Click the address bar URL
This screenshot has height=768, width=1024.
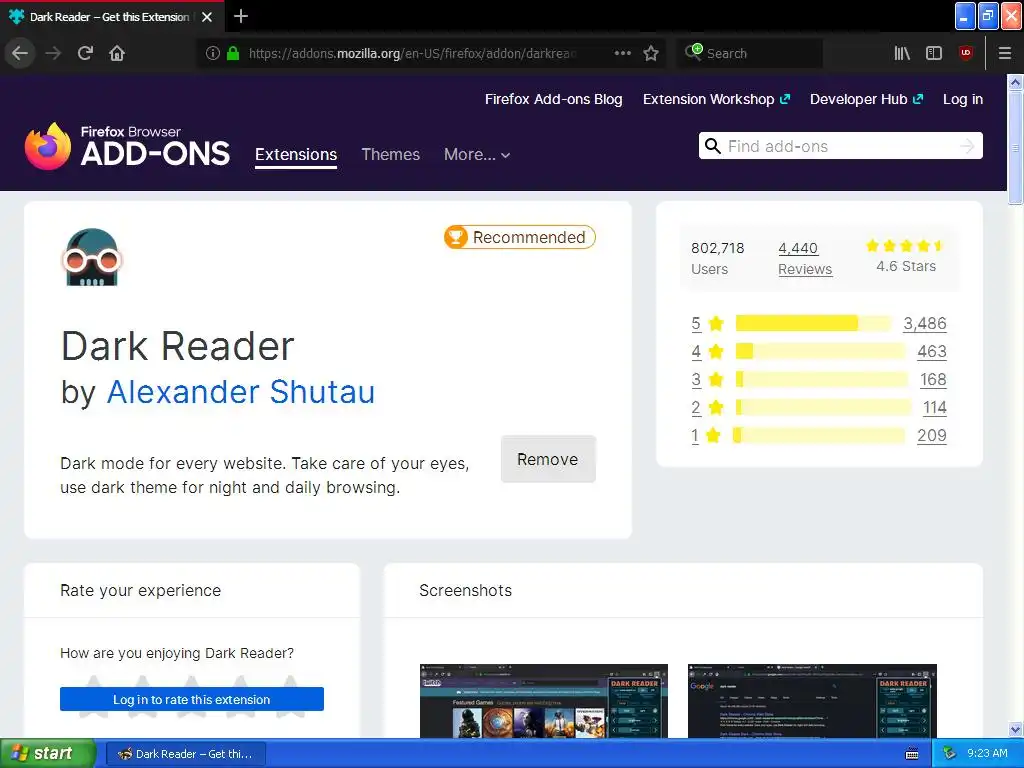click(x=413, y=53)
